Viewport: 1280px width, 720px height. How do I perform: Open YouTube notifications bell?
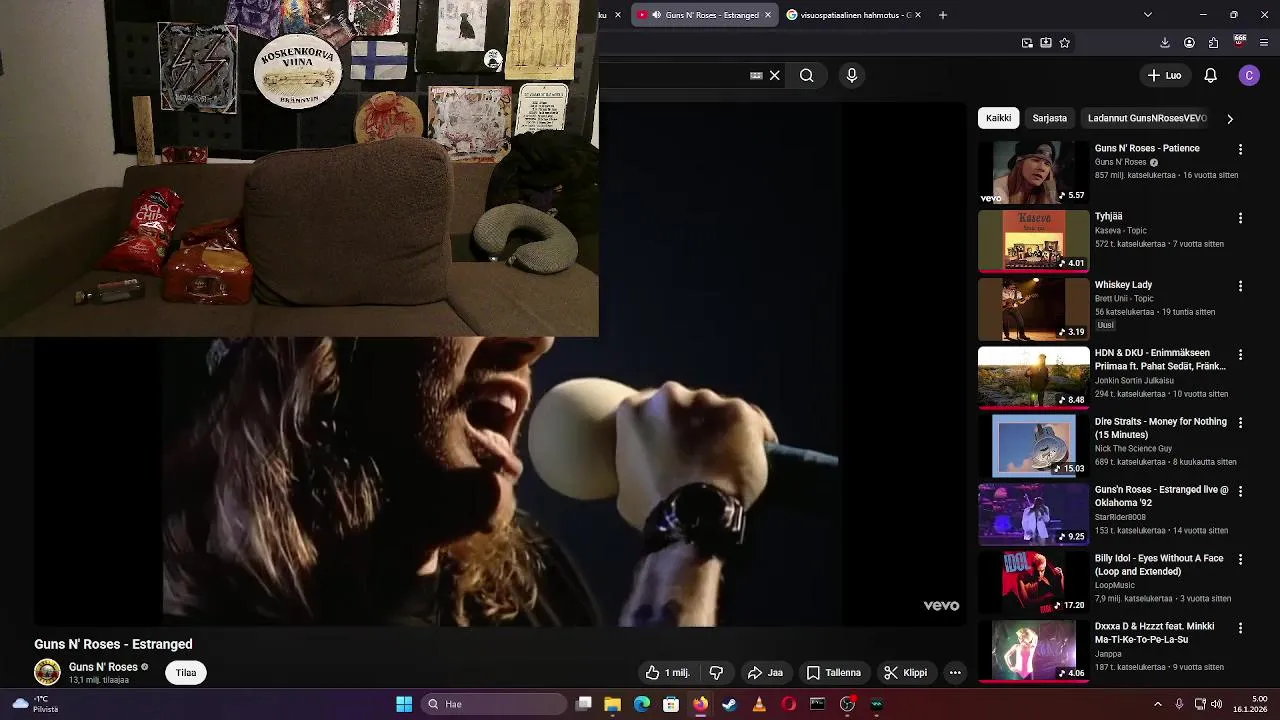click(x=1210, y=75)
